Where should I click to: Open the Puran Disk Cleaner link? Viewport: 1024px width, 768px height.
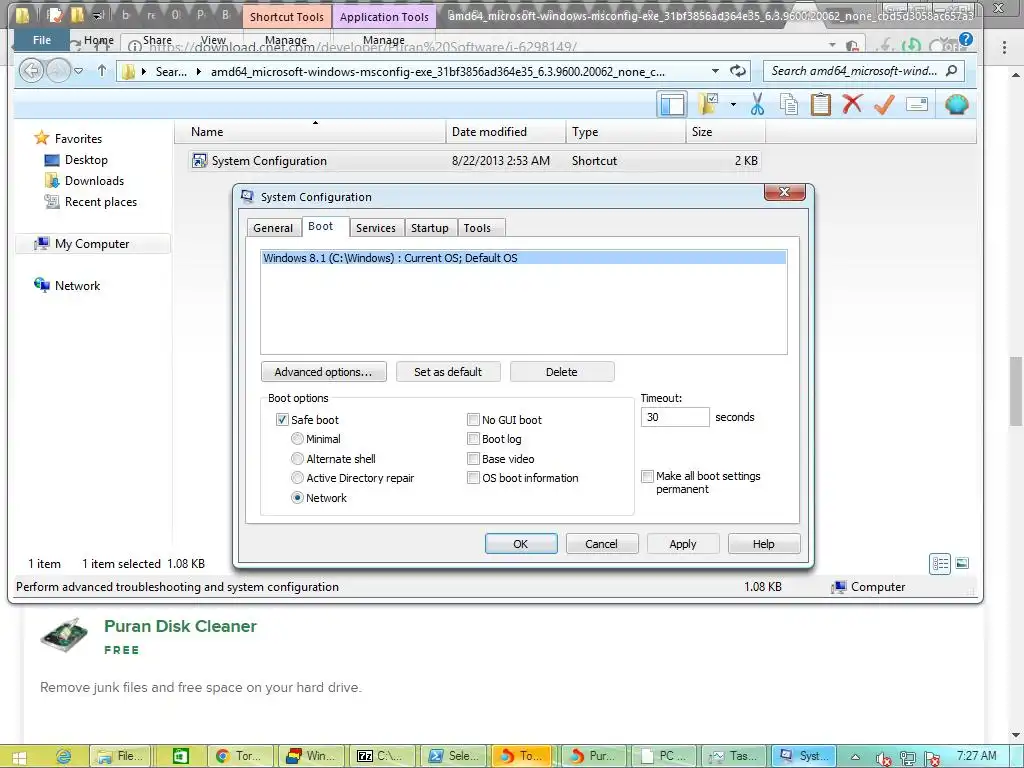click(180, 626)
